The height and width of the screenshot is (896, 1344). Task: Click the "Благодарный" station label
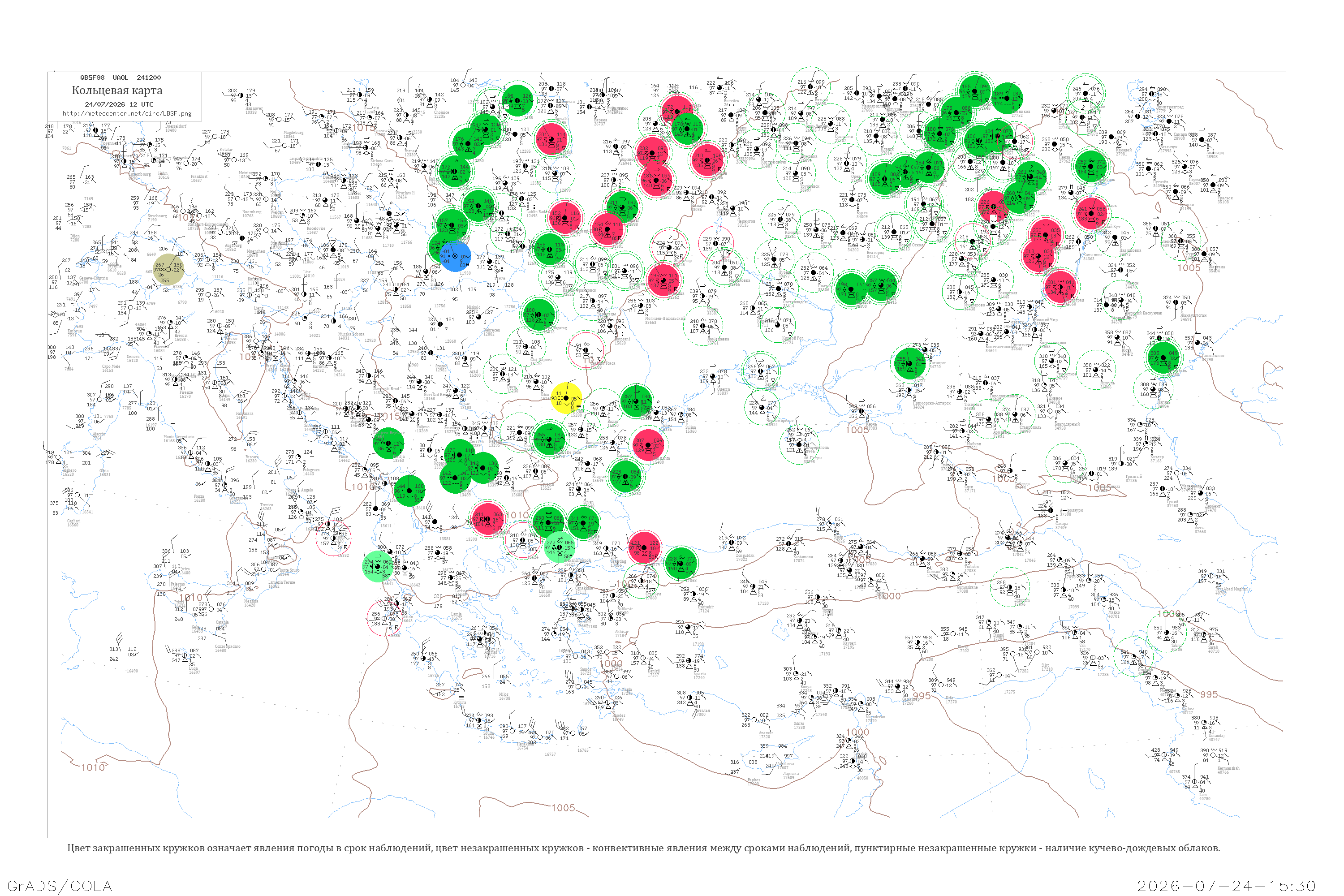tap(1067, 424)
